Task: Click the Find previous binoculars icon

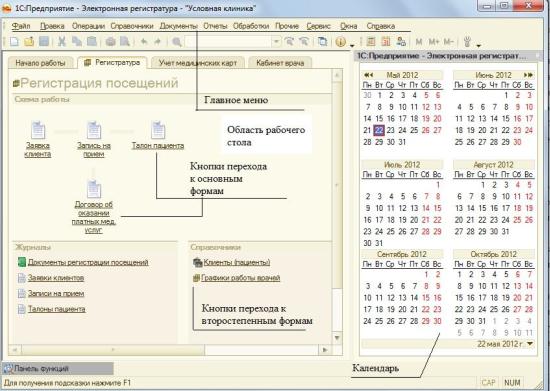Action: point(304,42)
